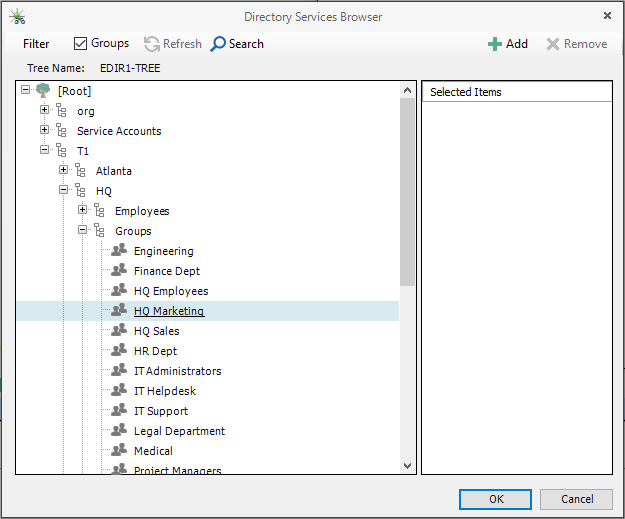Collapse the T1 node
This screenshot has height=519, width=625.
point(45,151)
